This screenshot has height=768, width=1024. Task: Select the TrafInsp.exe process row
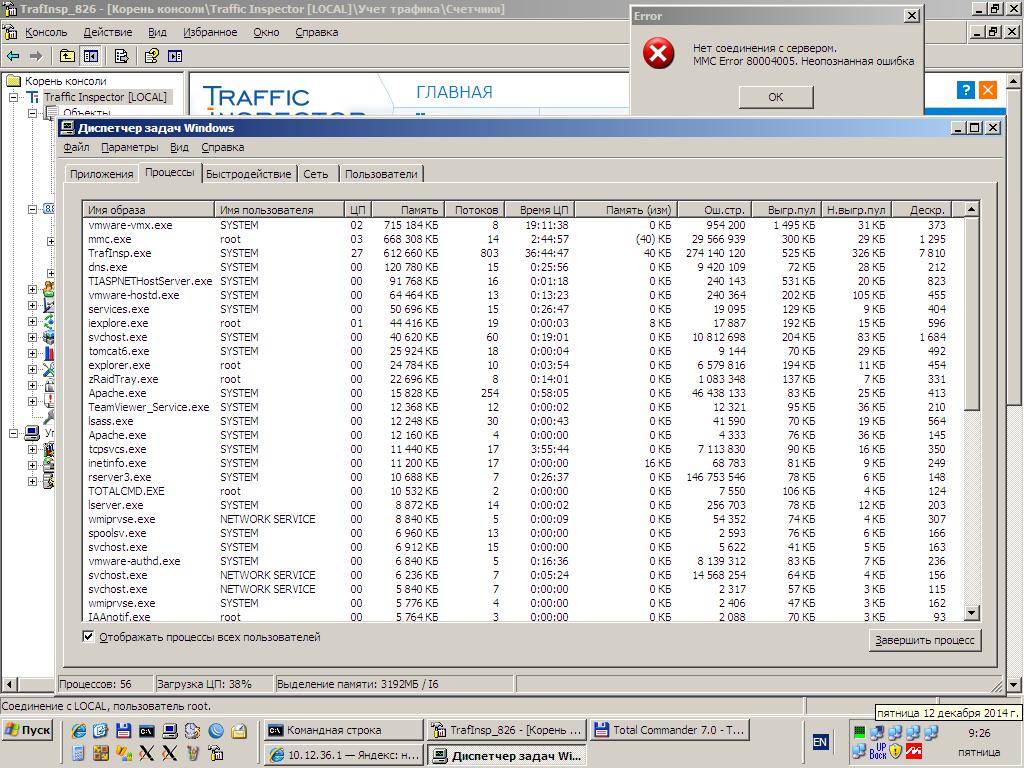tap(524, 253)
